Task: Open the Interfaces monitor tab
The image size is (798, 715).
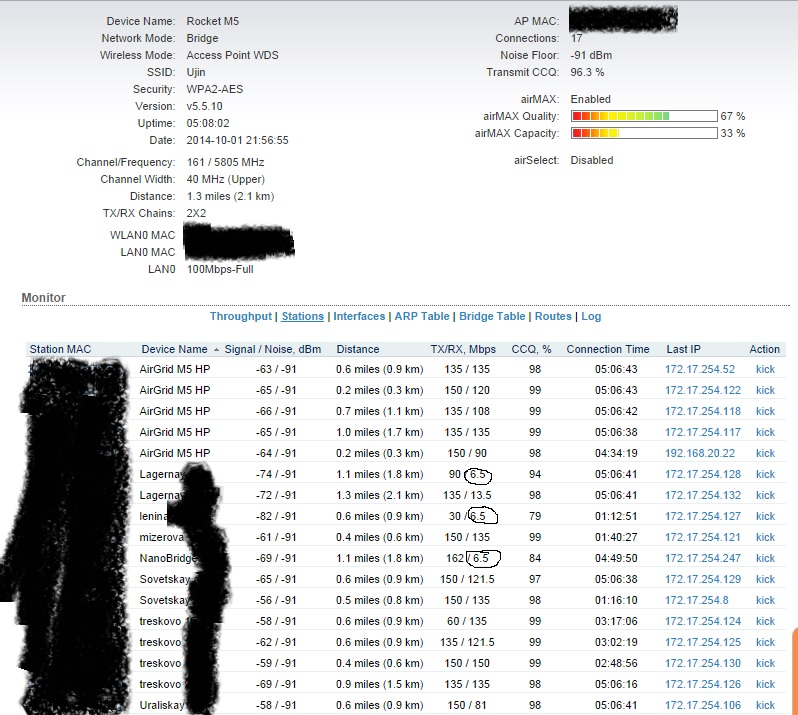Action: (x=359, y=316)
